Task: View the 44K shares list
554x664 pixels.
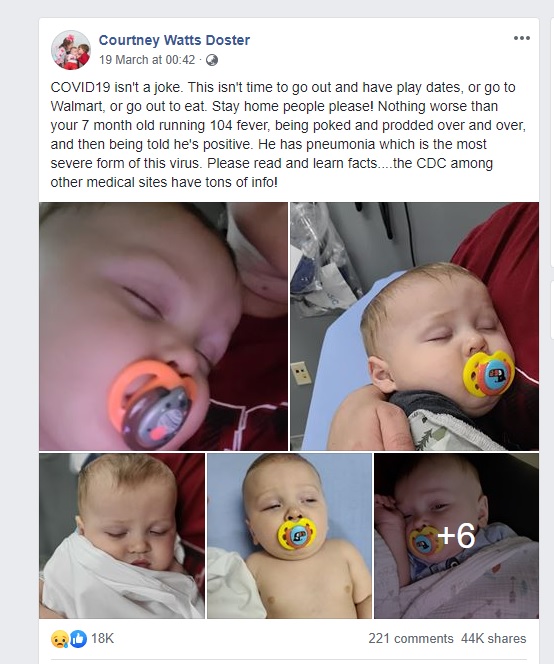Action: [493, 638]
